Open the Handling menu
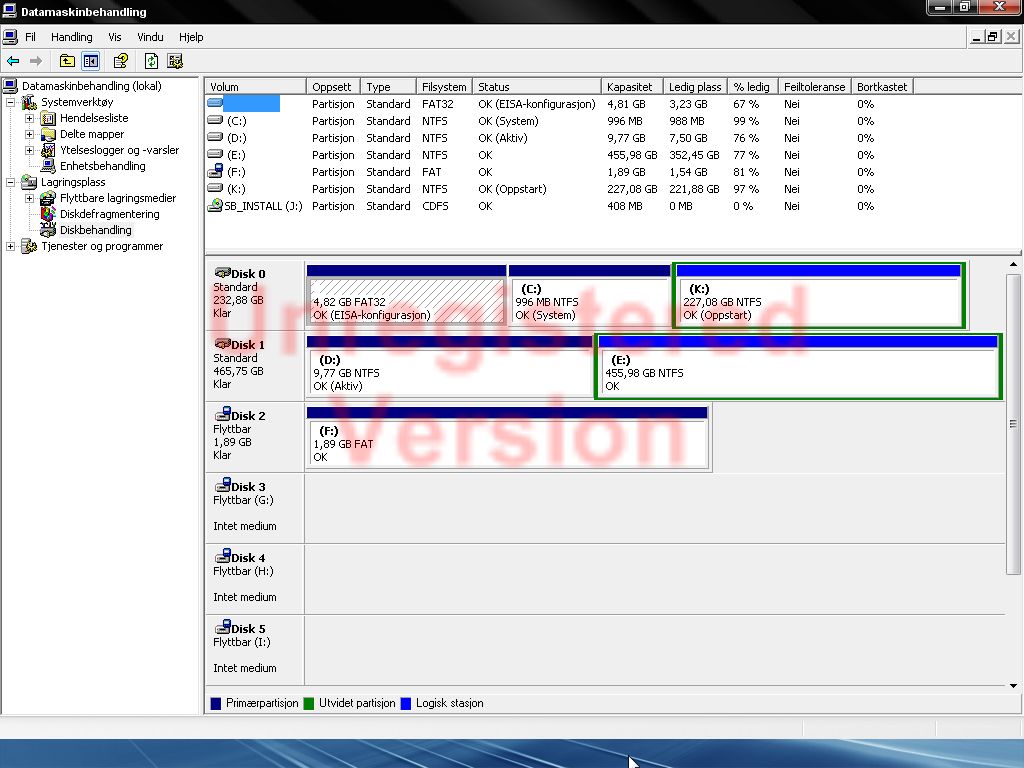 point(72,37)
